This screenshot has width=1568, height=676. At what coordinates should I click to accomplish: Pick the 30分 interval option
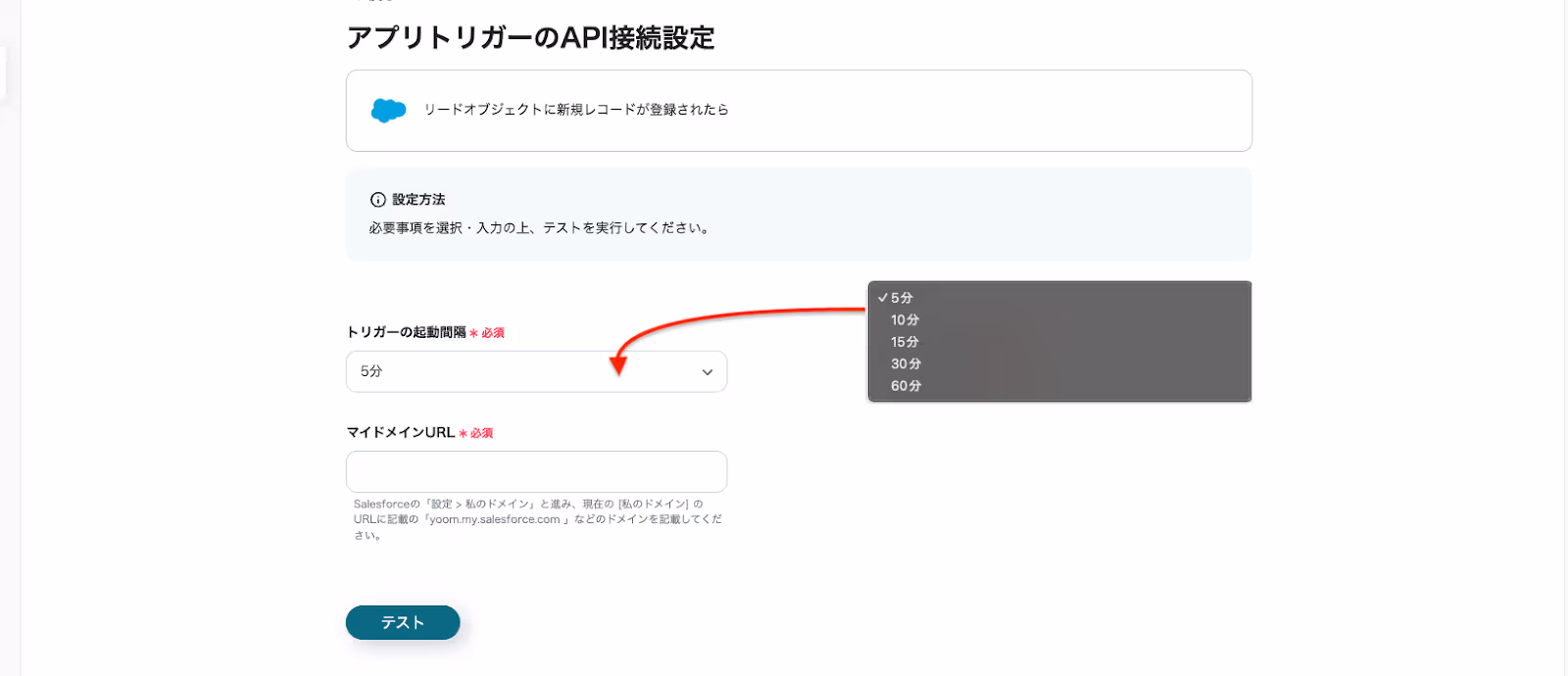pos(1059,363)
